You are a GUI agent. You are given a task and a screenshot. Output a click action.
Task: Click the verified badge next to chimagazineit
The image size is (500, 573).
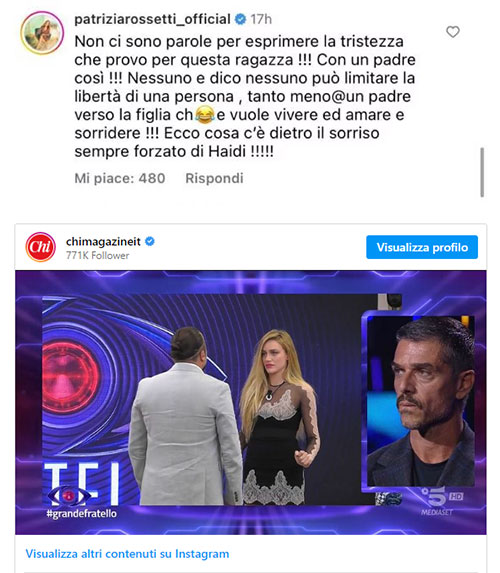point(150,241)
